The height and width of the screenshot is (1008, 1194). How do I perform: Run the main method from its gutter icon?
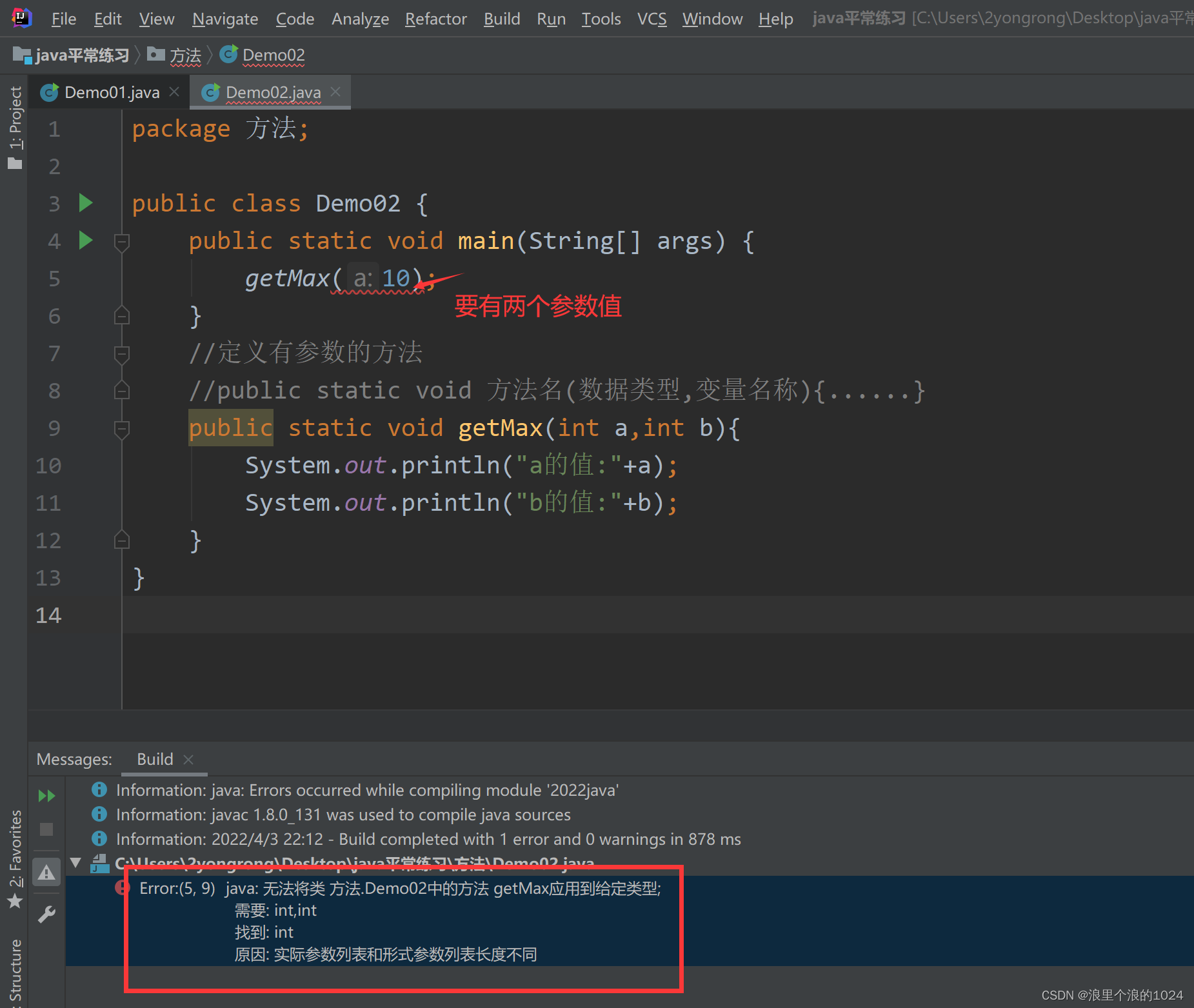(x=86, y=241)
